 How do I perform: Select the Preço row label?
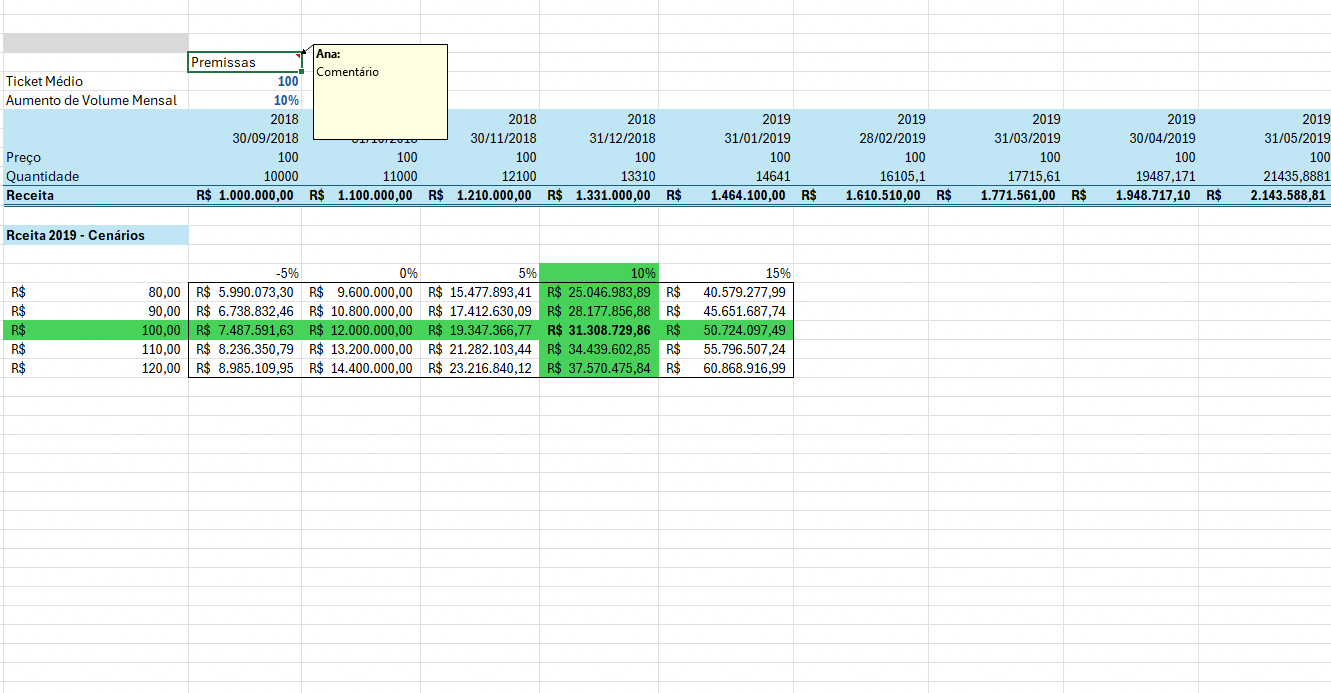95,157
